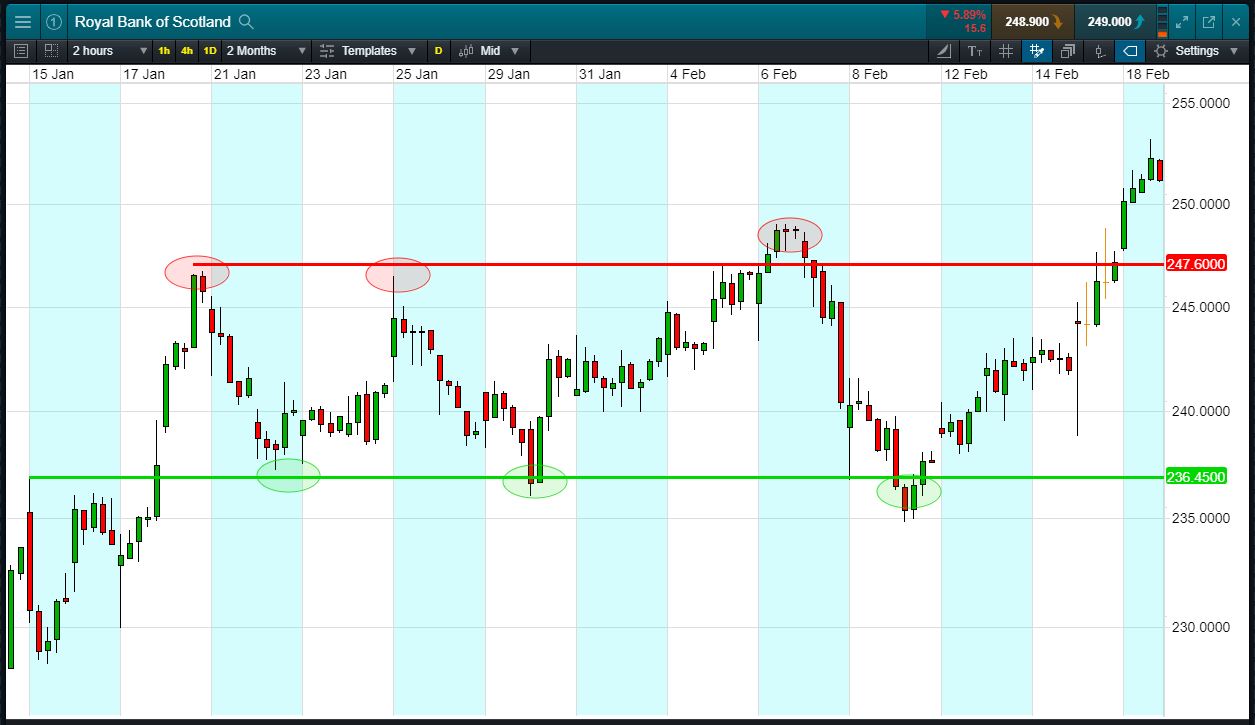Viewport: 1255px width, 725px height.
Task: Close the Royal Bank of Scotland chart
Action: pos(1235,21)
